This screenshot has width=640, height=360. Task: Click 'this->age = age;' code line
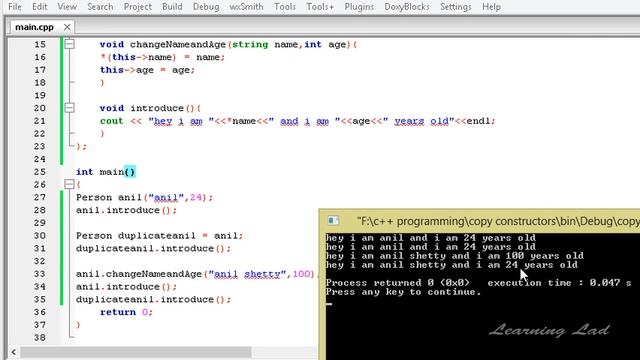tap(147, 70)
